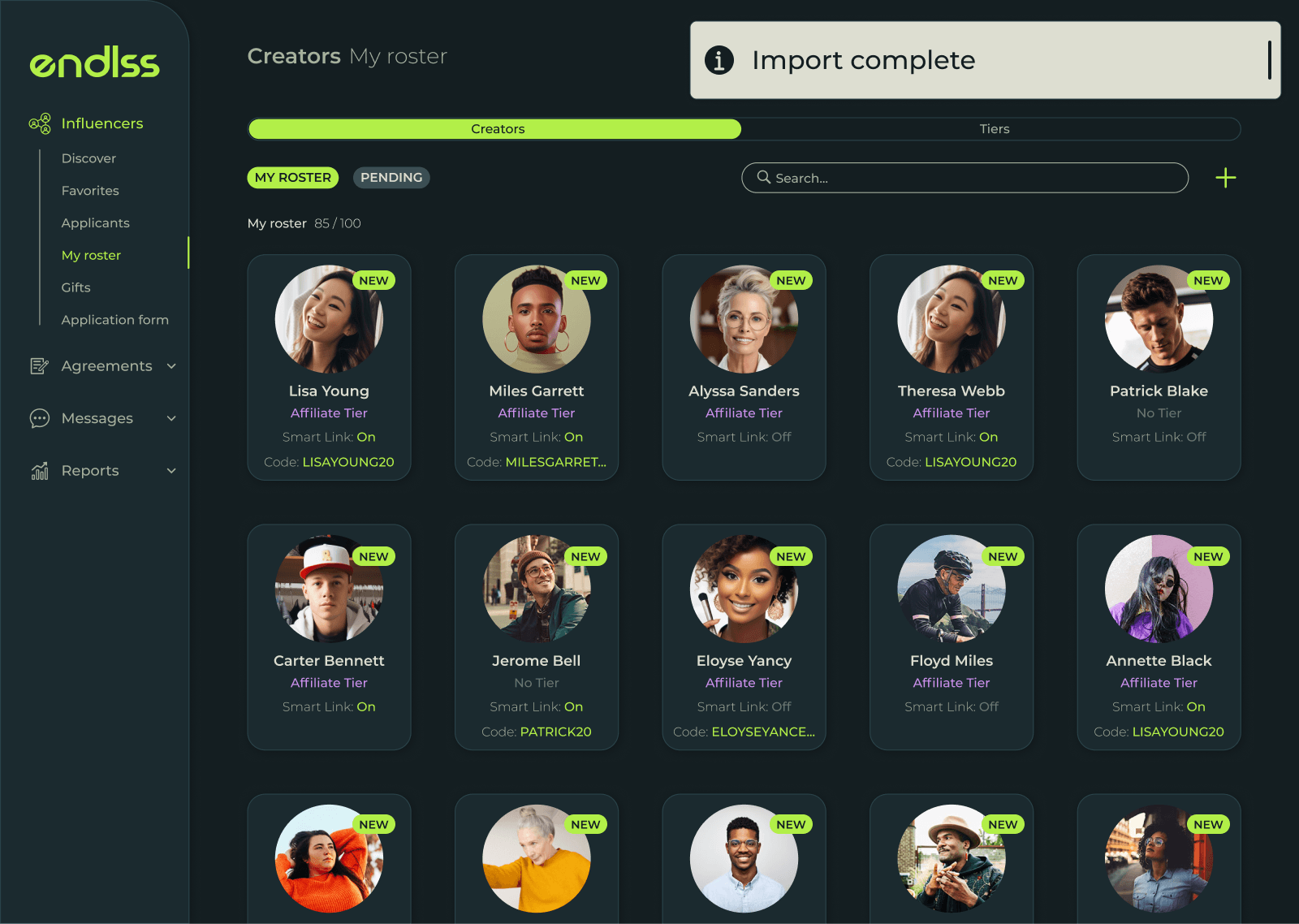Click the Agreements document icon

pos(39,366)
